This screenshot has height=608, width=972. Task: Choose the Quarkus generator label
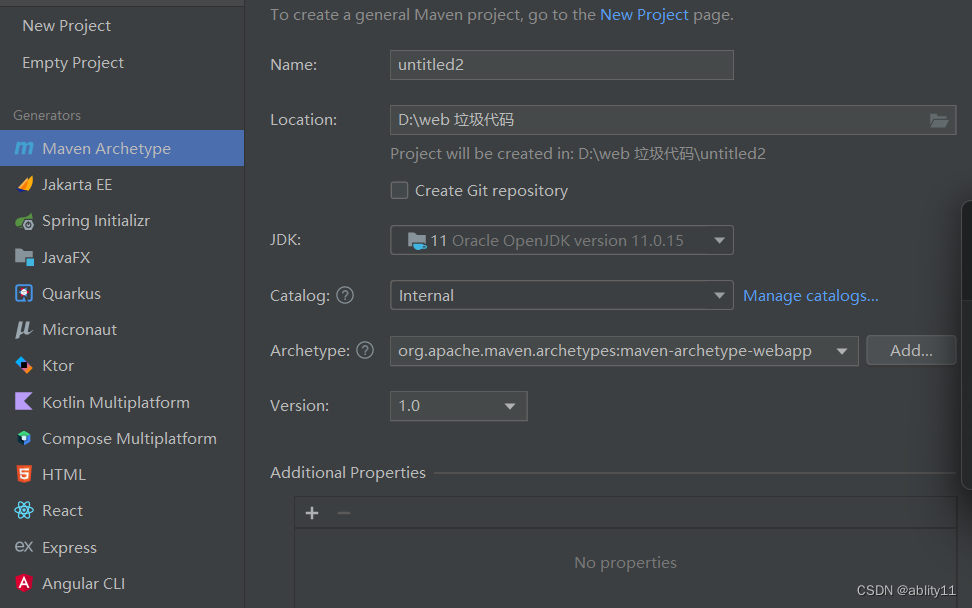tap(71, 293)
